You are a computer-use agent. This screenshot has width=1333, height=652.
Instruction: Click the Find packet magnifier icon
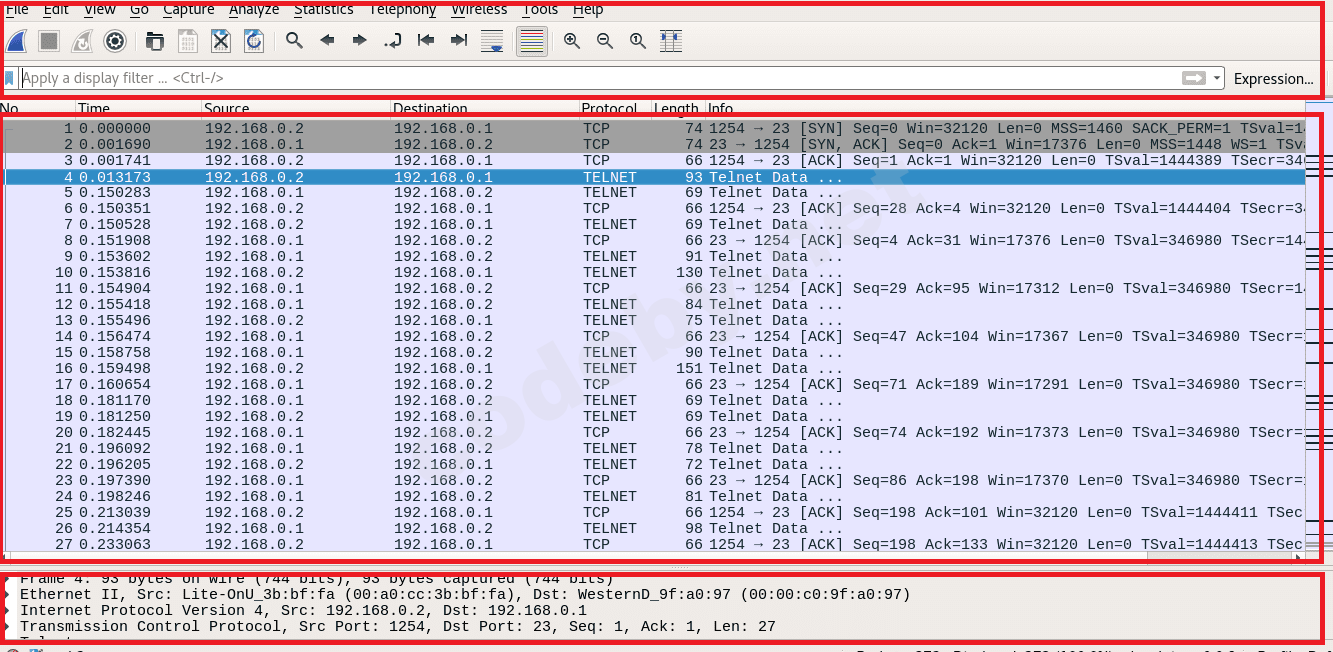294,41
